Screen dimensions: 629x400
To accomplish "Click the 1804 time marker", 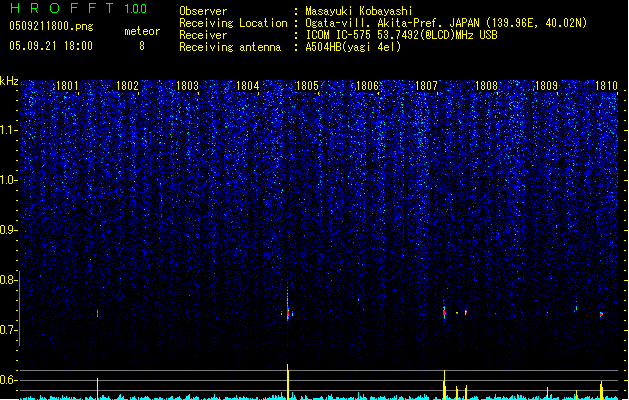I will click(248, 86).
